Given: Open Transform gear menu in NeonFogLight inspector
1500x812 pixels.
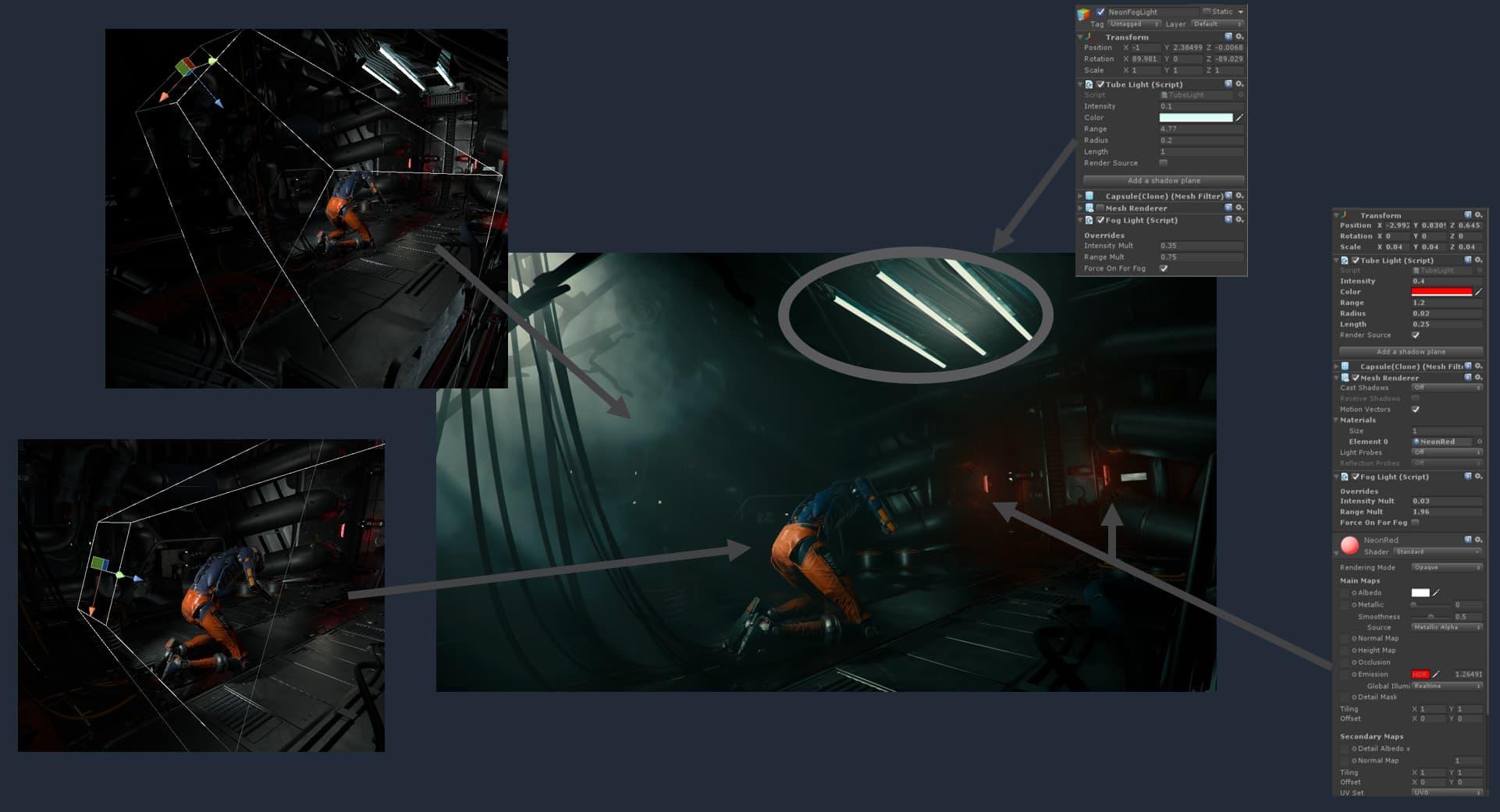Looking at the screenshot, I should [x=1239, y=37].
